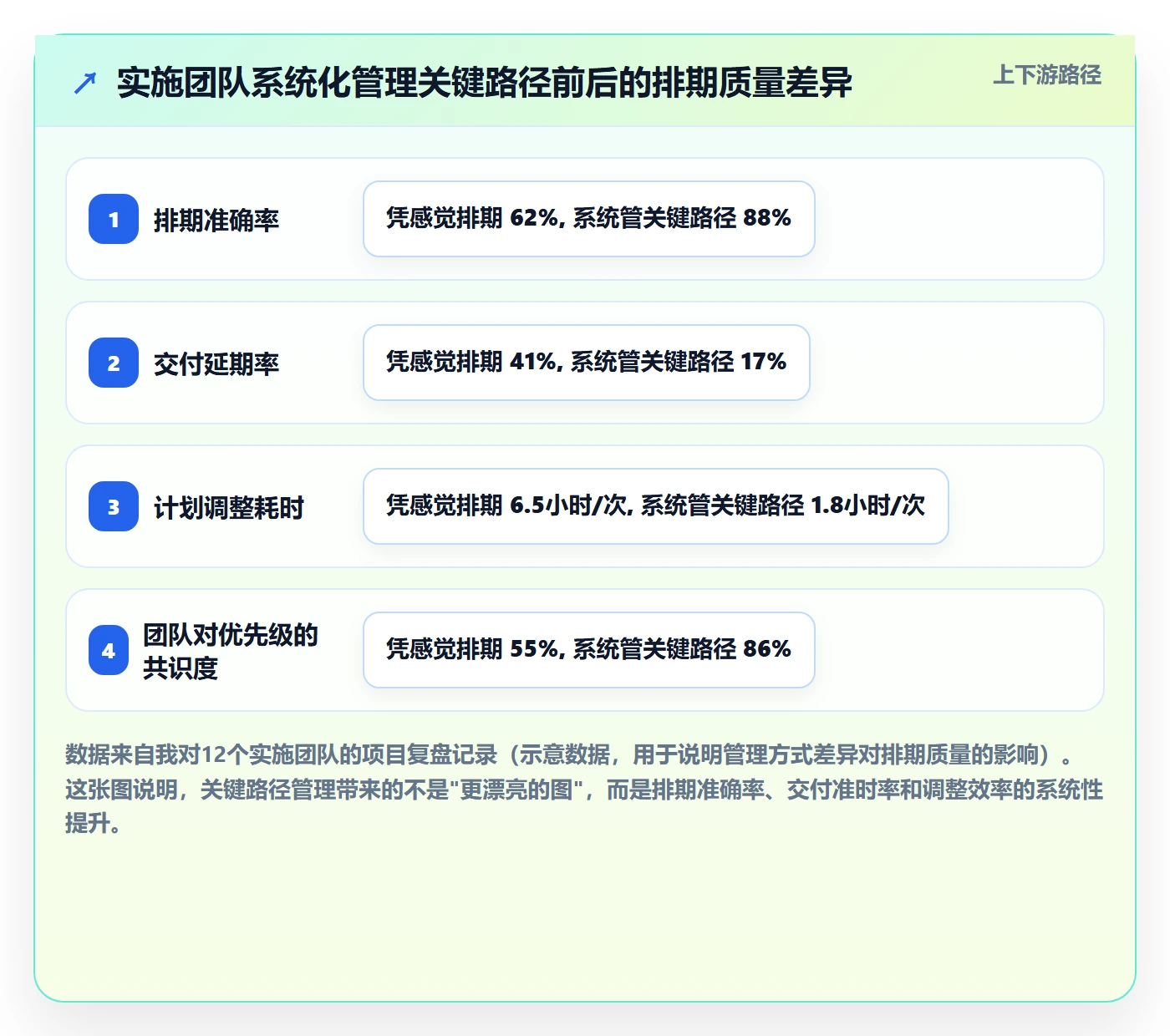Click the title 实施团队系统化管理关键路径前后的排期质量差异

(485, 83)
